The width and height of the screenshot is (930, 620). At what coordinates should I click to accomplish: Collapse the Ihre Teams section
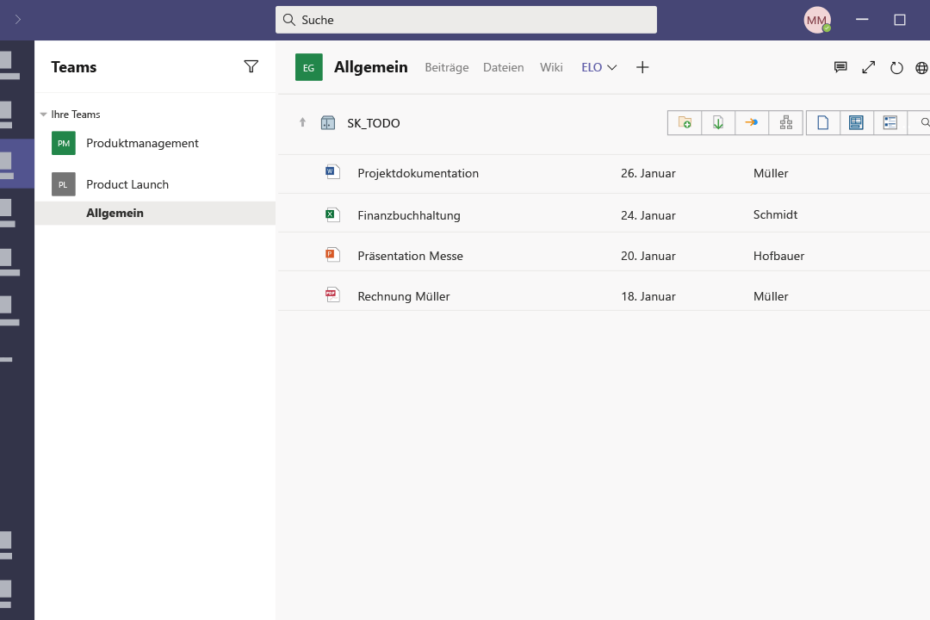[43, 115]
